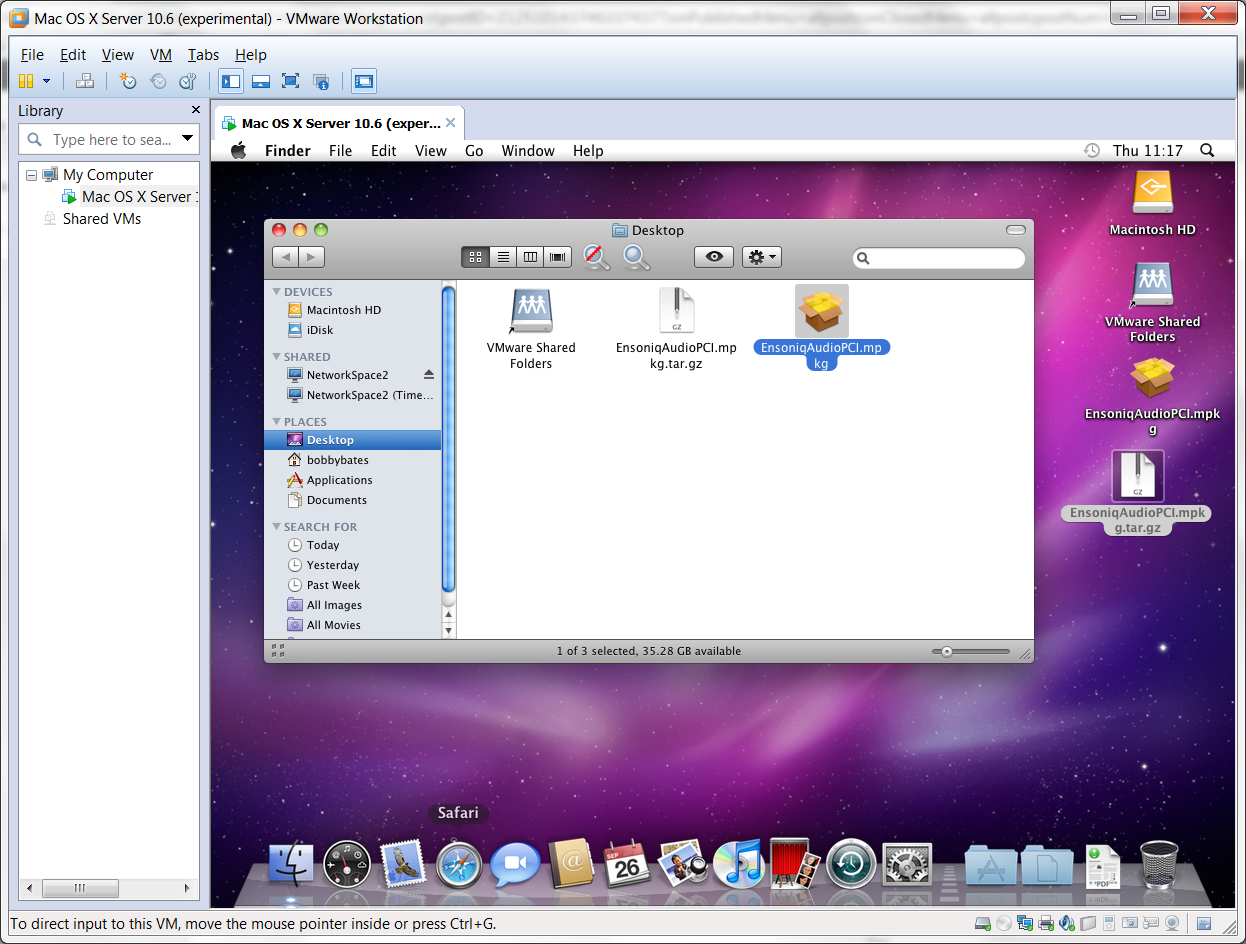Open the Finder action gear dropdown
Screen dimensions: 1246x944
tap(762, 257)
